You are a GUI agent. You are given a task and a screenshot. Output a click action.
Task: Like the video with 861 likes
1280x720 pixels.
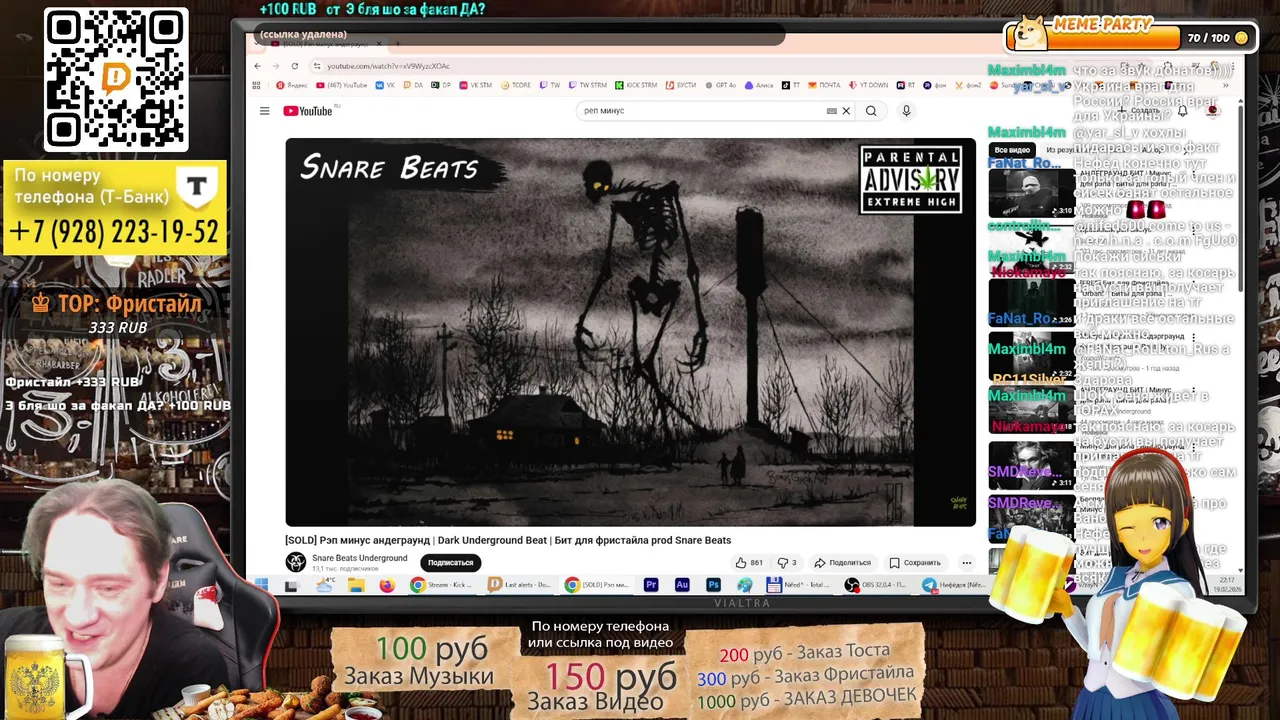[749, 563]
